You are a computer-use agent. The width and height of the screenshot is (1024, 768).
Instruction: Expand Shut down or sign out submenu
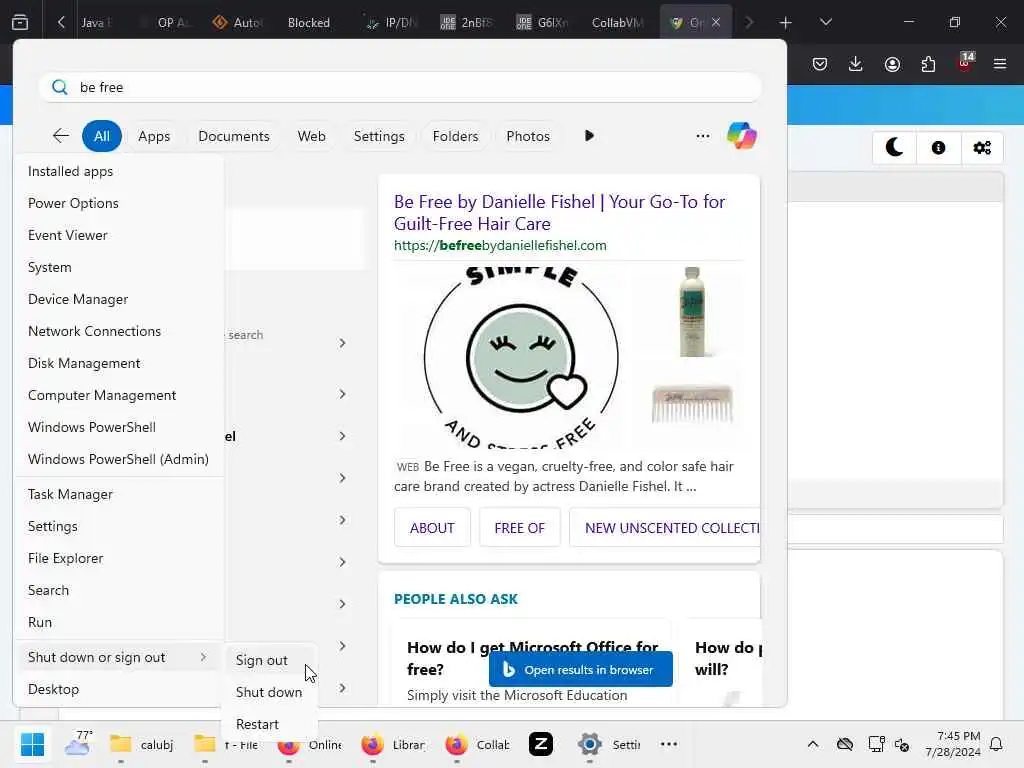(119, 658)
